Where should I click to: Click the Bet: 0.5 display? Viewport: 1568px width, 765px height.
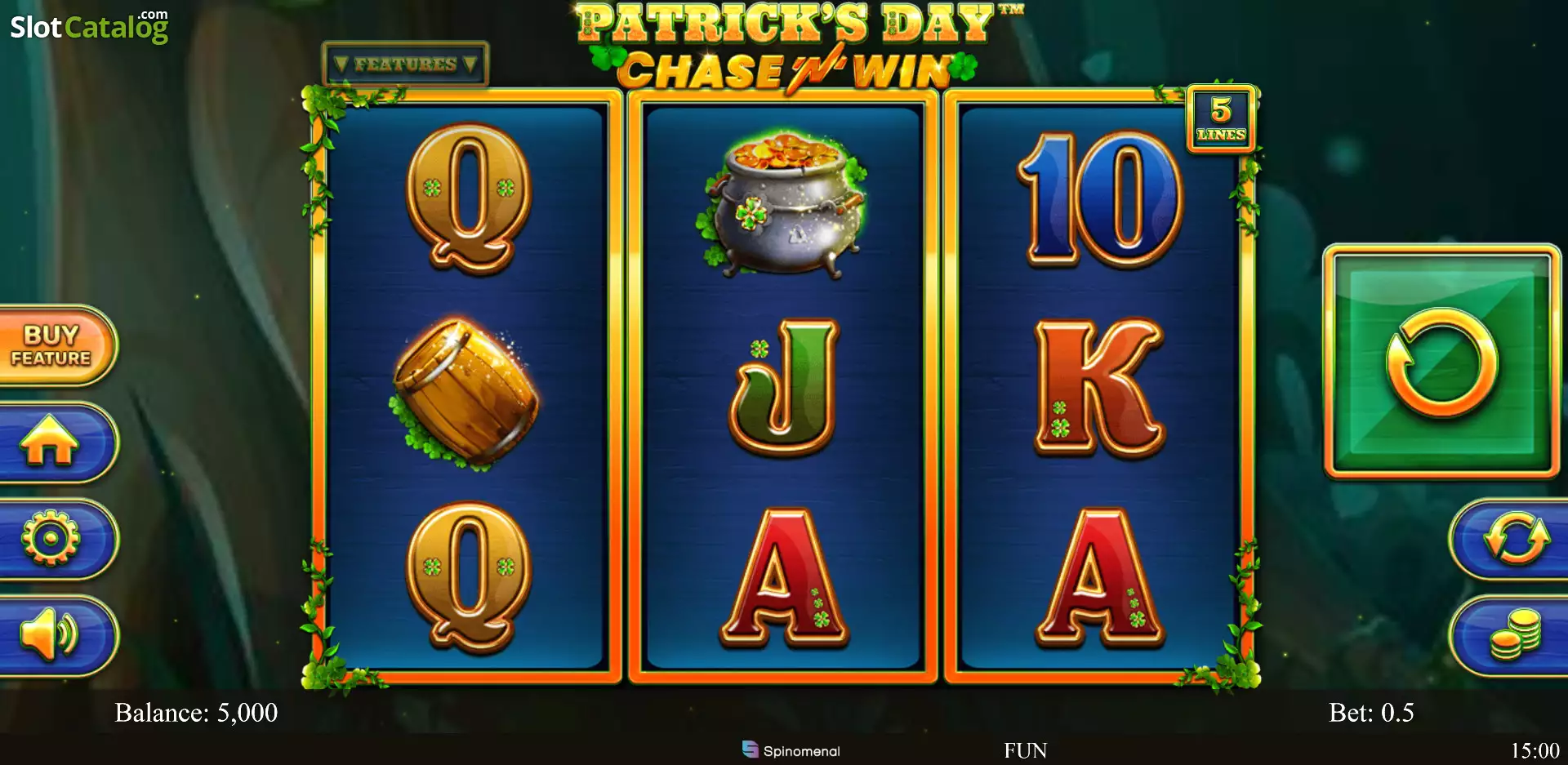[x=1371, y=713]
